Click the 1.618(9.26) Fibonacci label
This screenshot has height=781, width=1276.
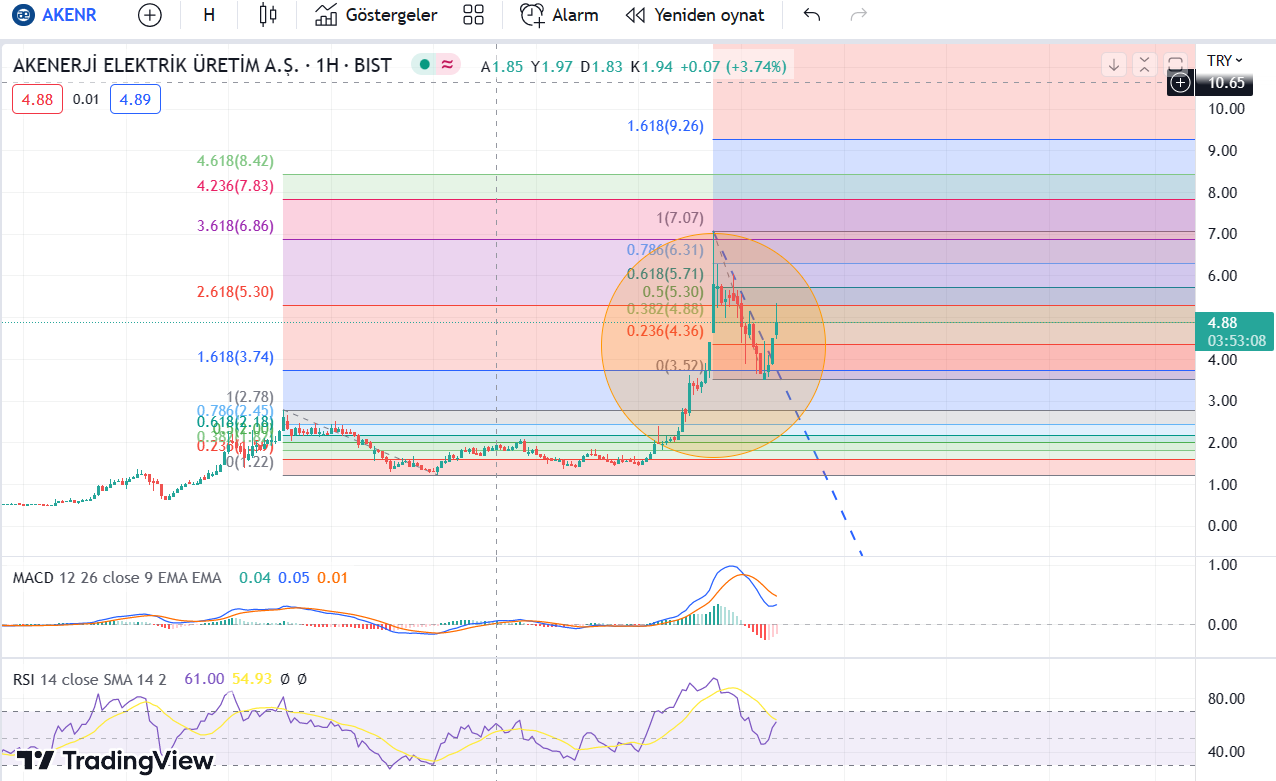coord(666,126)
